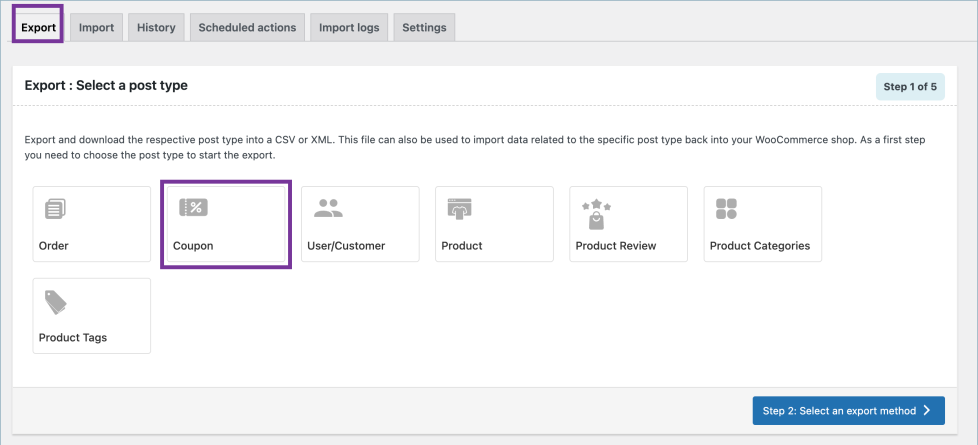The width and height of the screenshot is (978, 445).
Task: View the Import logs tab
Action: (349, 27)
